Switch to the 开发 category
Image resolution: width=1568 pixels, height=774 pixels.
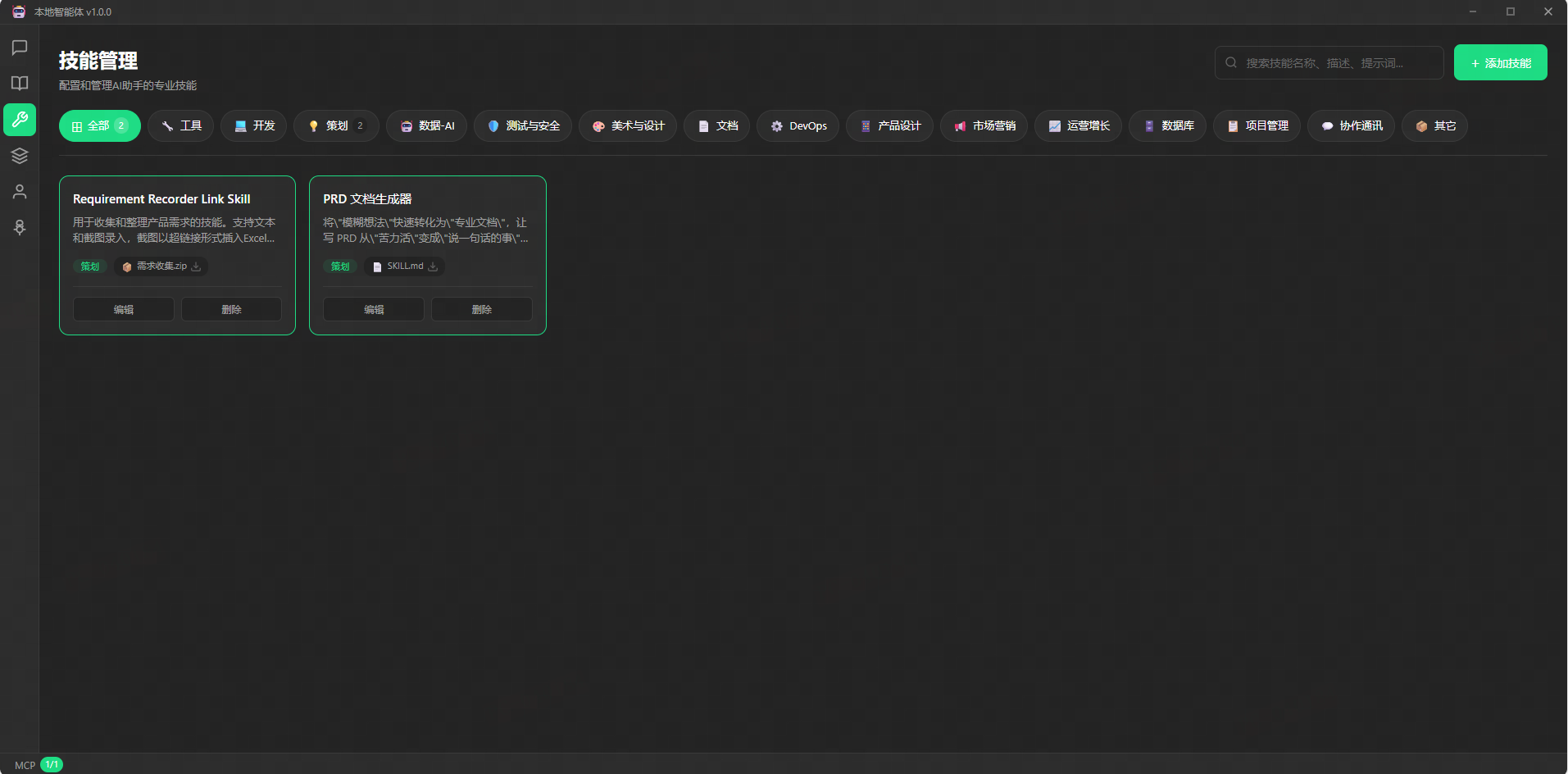[253, 126]
